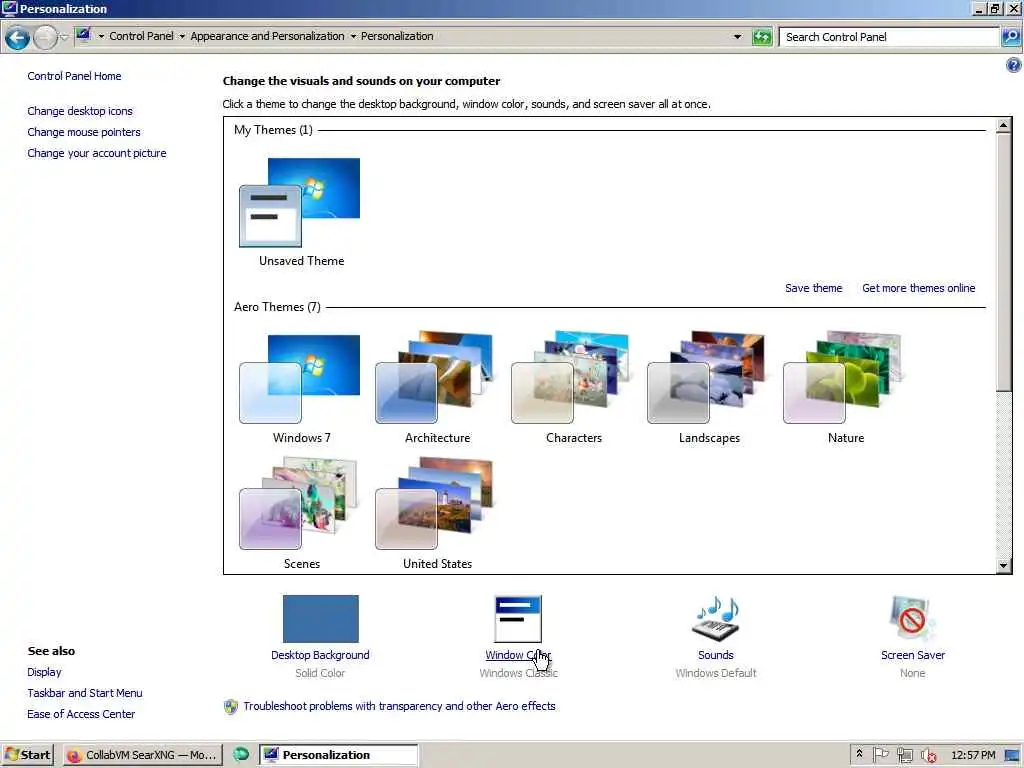Click the shield icon next to Troubleshoot
The height and width of the screenshot is (768, 1024).
pyautogui.click(x=231, y=707)
